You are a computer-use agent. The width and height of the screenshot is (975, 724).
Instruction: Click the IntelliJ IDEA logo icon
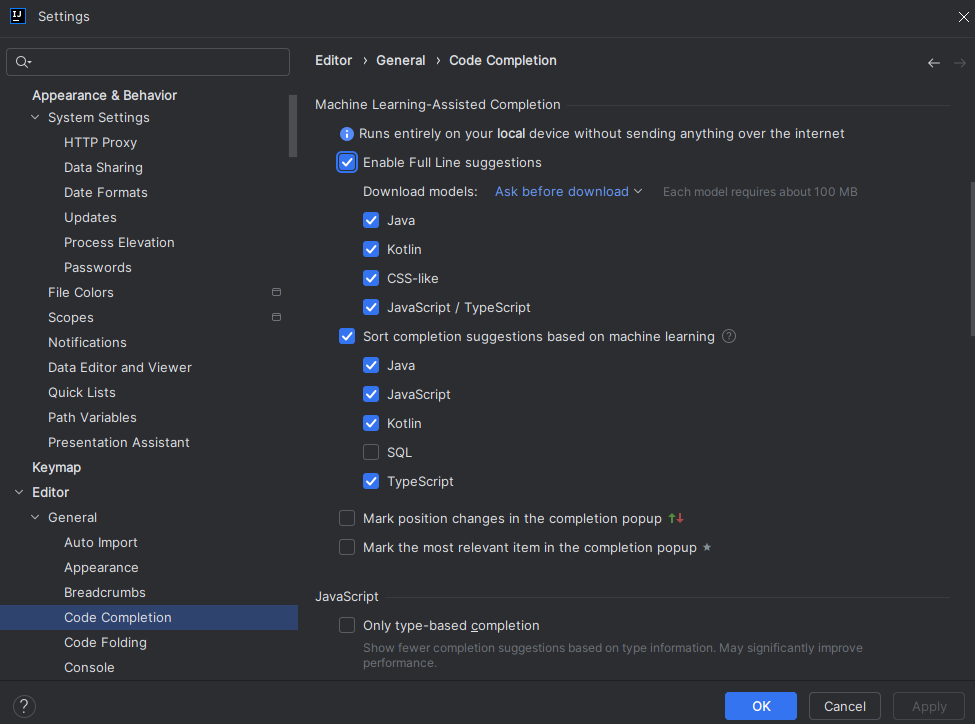(18, 16)
